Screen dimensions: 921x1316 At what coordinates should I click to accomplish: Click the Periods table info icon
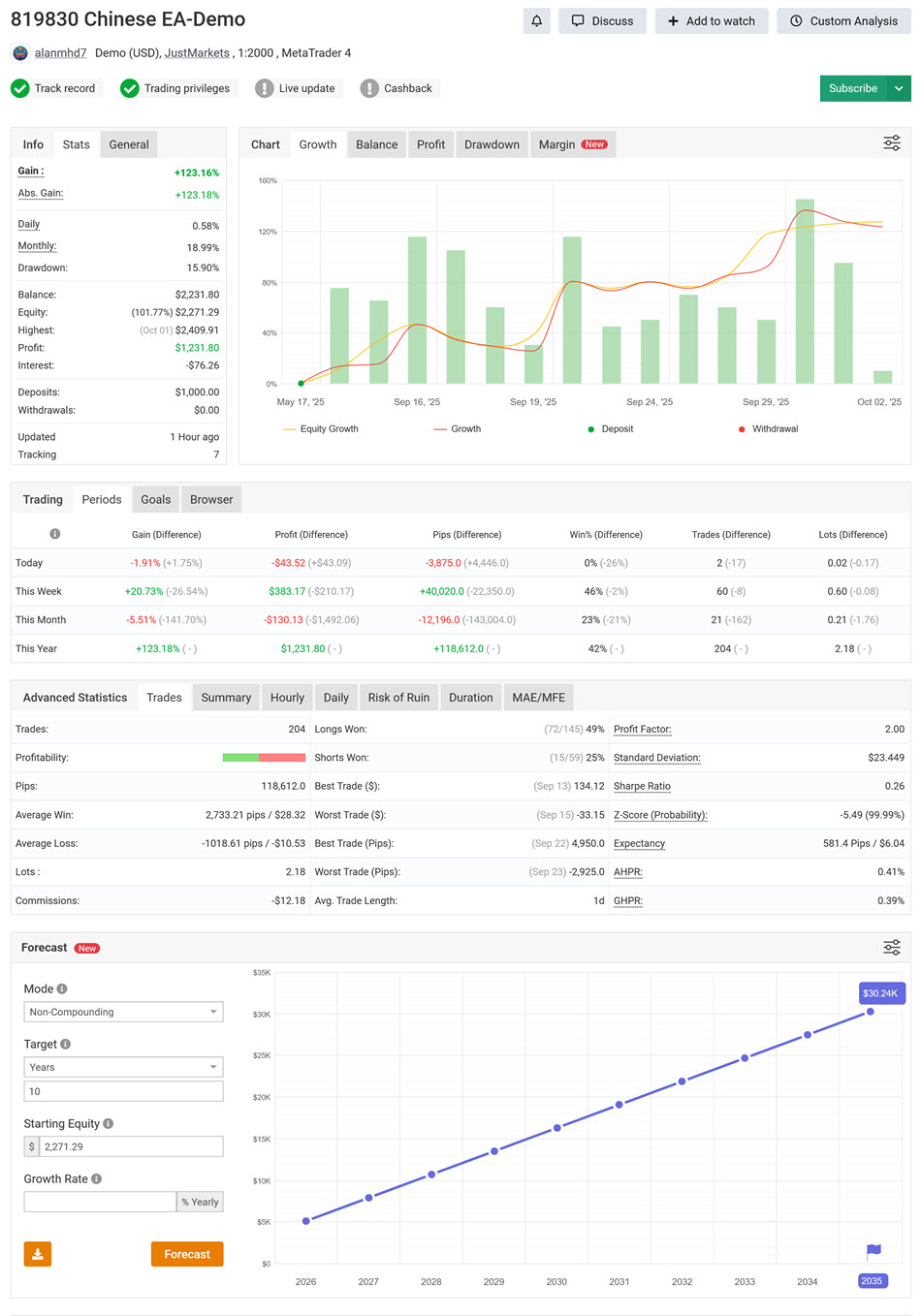[x=55, y=534]
